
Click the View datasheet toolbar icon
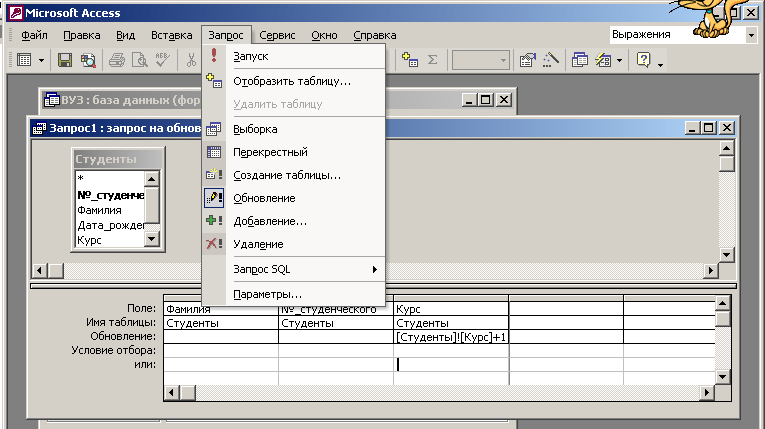tap(24, 60)
